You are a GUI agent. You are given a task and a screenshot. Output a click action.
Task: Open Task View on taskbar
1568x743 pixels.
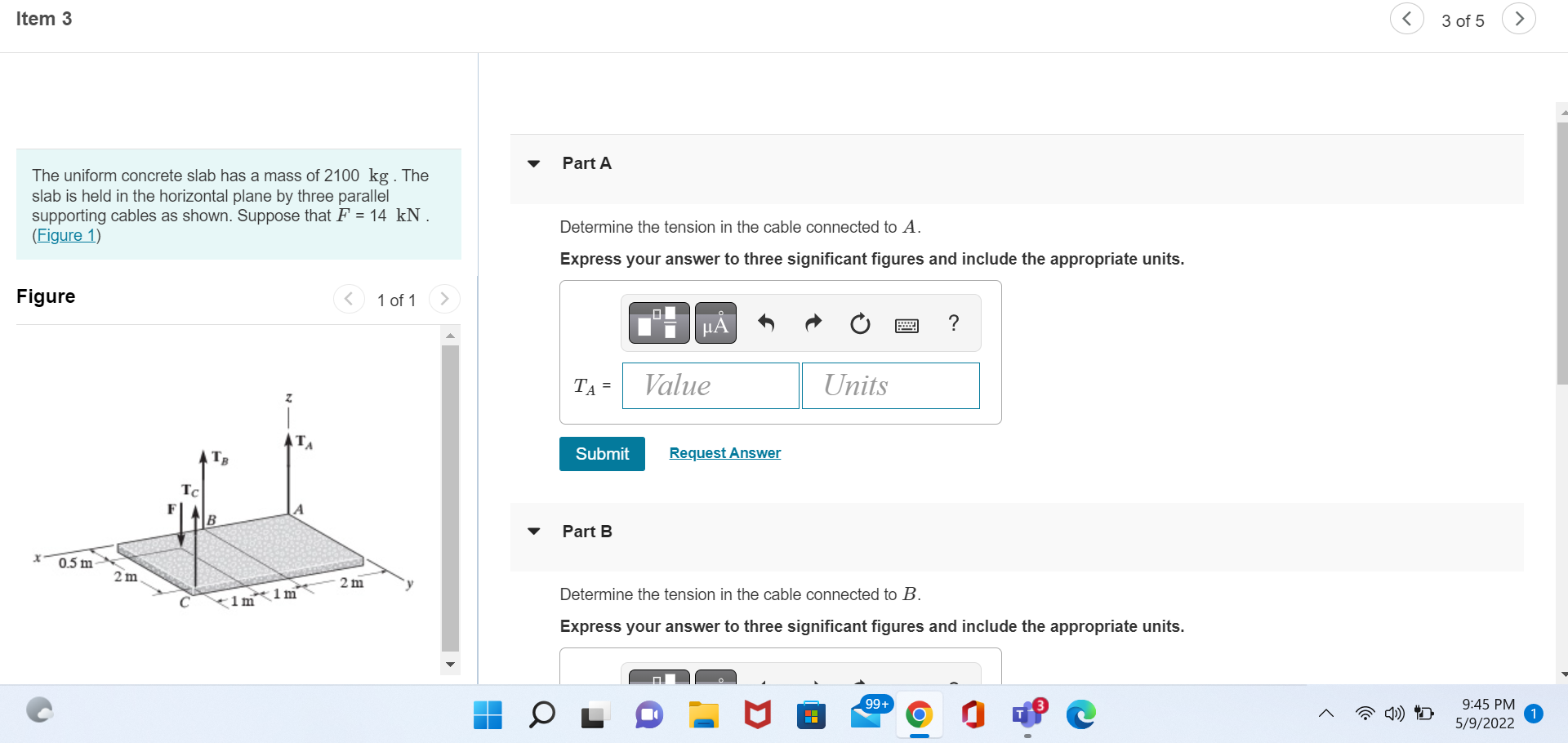595,715
